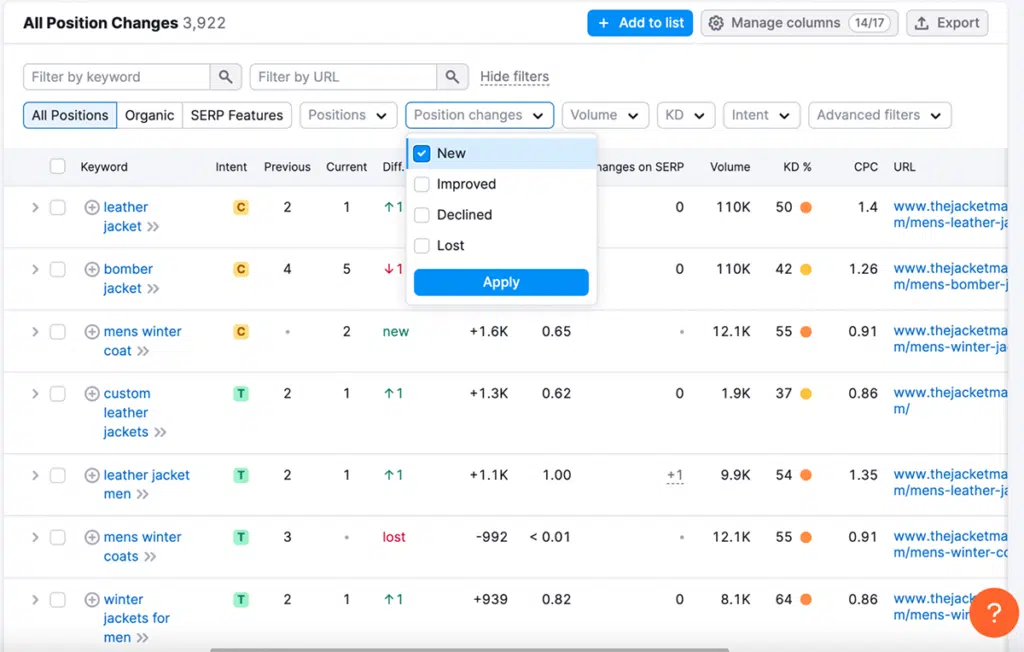Uncheck the "New" position change filter

click(x=421, y=153)
